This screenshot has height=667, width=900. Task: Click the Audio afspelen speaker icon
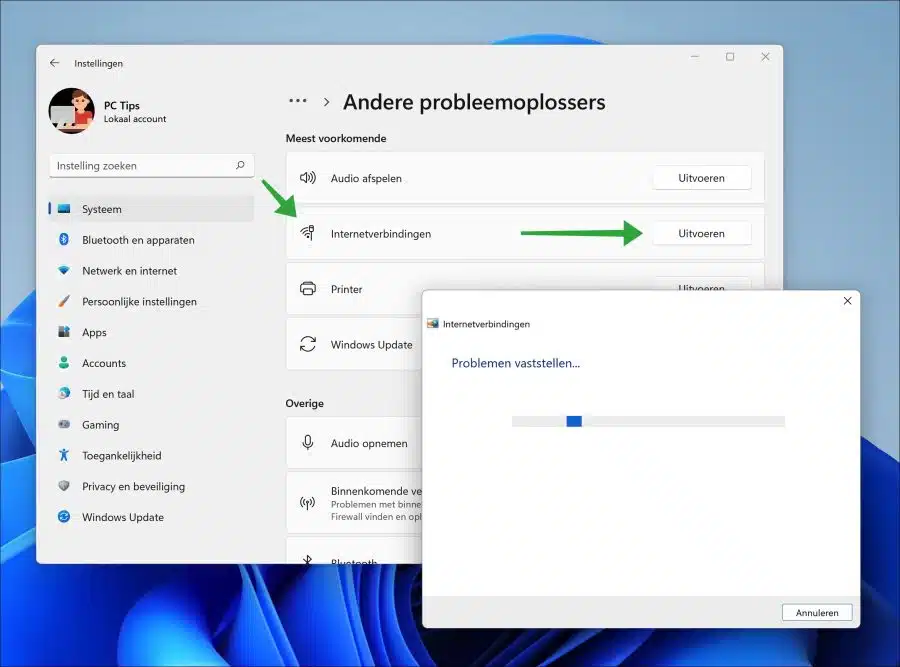[x=308, y=178]
